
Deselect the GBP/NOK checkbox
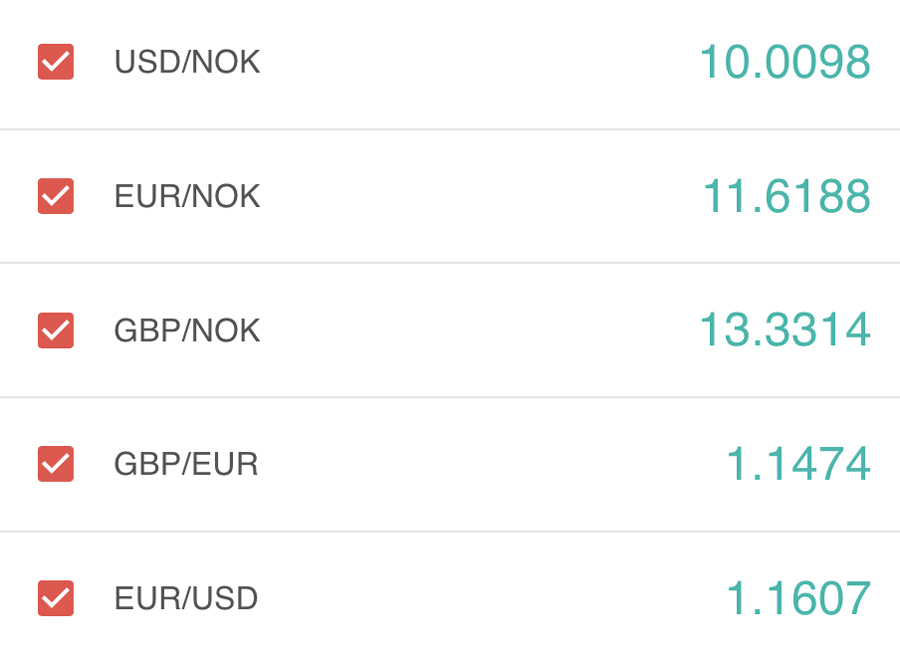(x=56, y=330)
